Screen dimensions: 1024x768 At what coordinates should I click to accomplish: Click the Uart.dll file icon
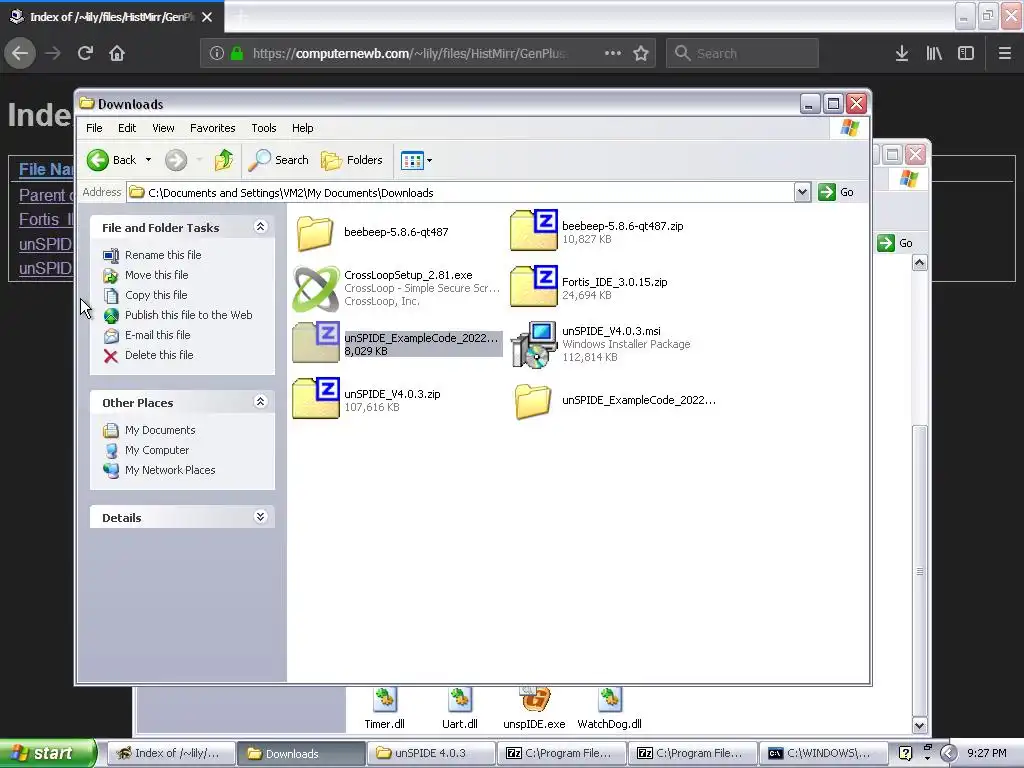pos(460,699)
